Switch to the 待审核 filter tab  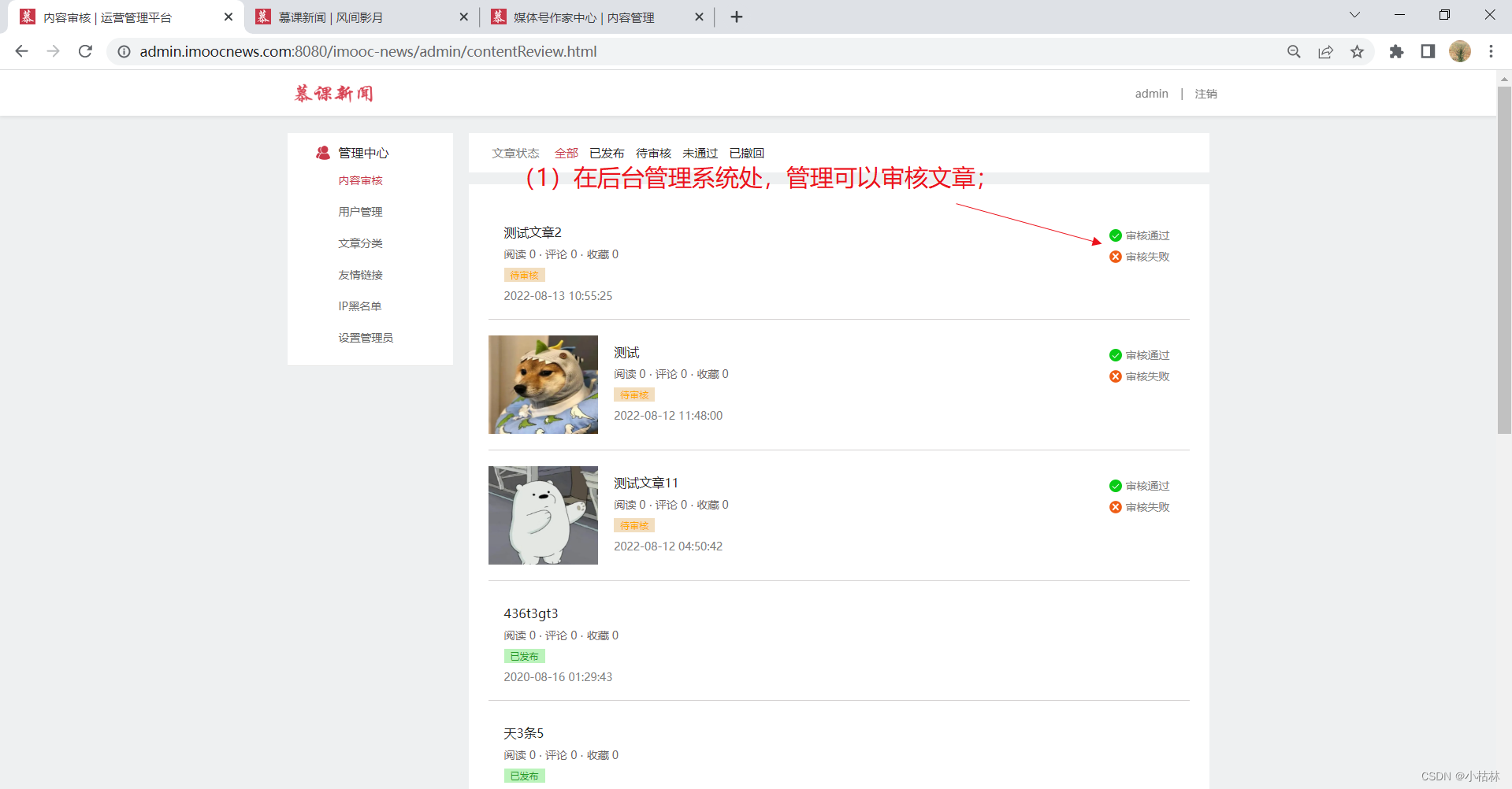[653, 153]
